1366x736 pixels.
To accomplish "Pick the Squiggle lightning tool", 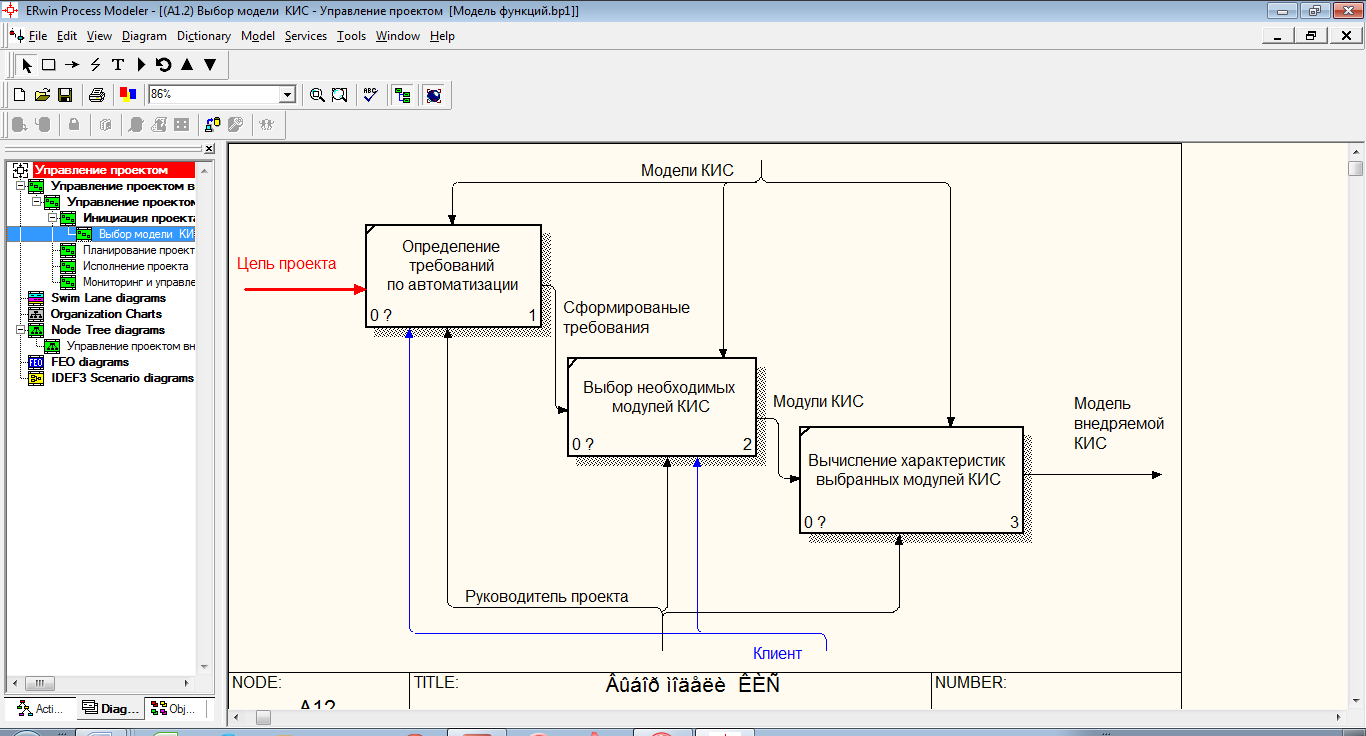I will tap(95, 65).
